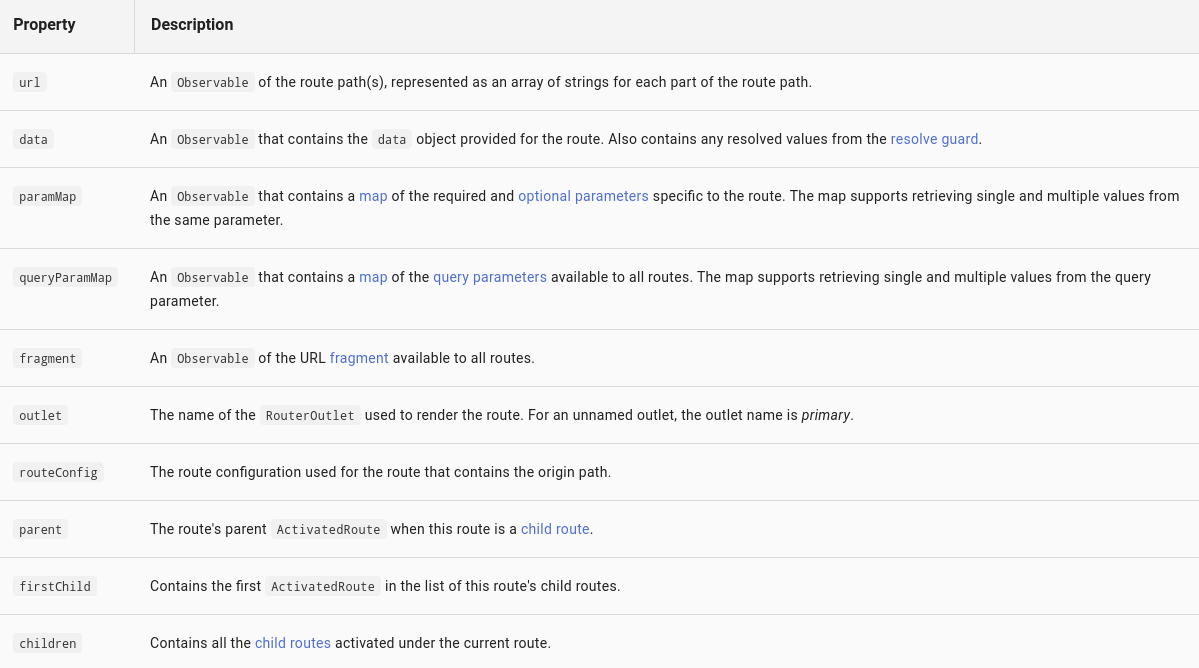Click the data property code label
Viewport: 1199px width, 668px height.
click(34, 140)
